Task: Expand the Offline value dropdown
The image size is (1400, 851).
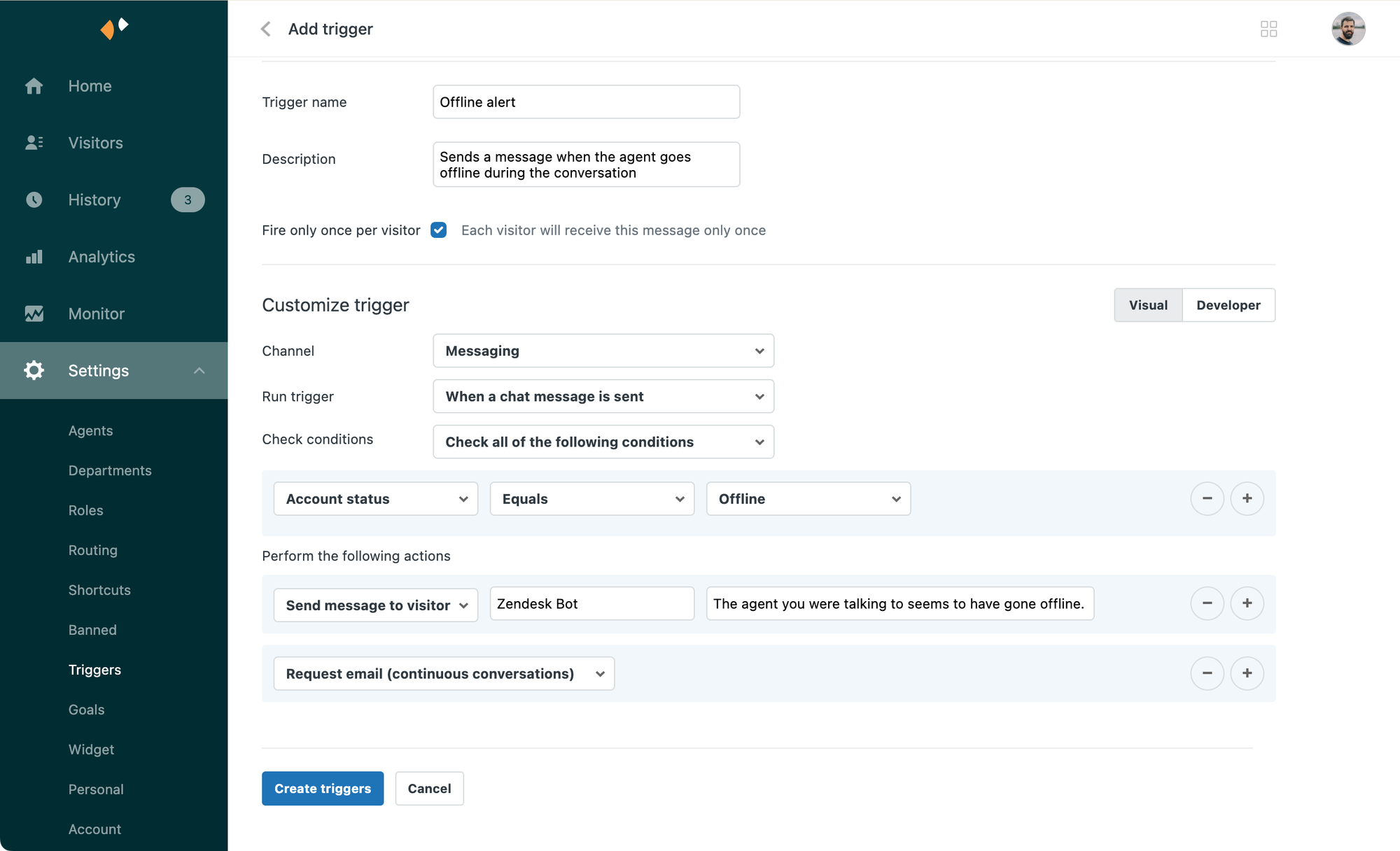Action: tap(808, 499)
